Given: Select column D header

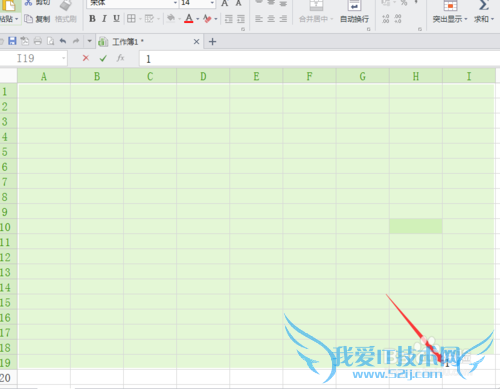Looking at the screenshot, I should pos(203,76).
